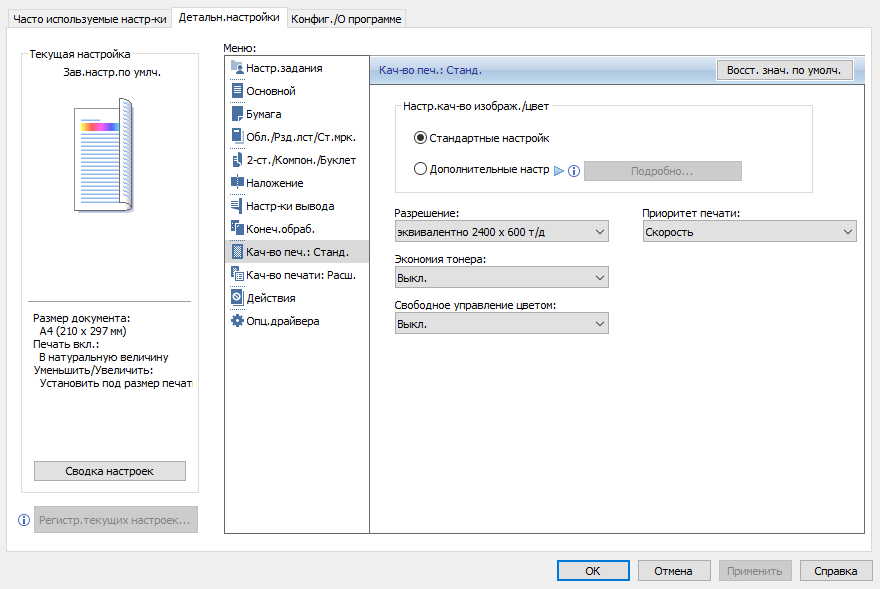Click the Кач-во печати: Расш. icon
Screen dimensions: 880x589
(237, 275)
